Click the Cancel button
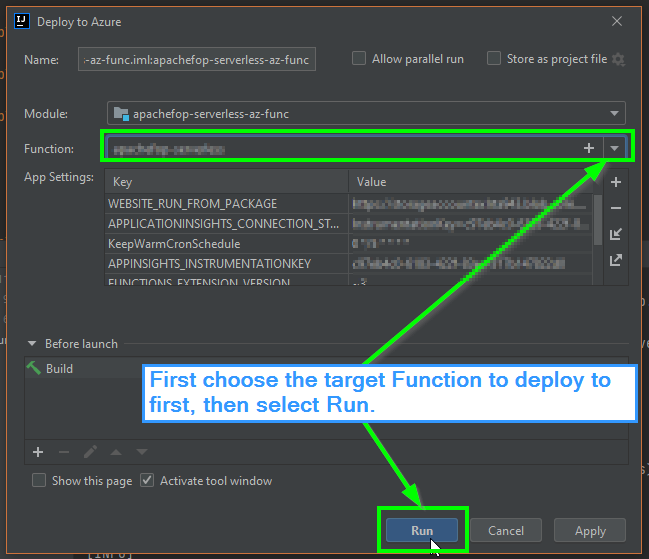 click(506, 530)
